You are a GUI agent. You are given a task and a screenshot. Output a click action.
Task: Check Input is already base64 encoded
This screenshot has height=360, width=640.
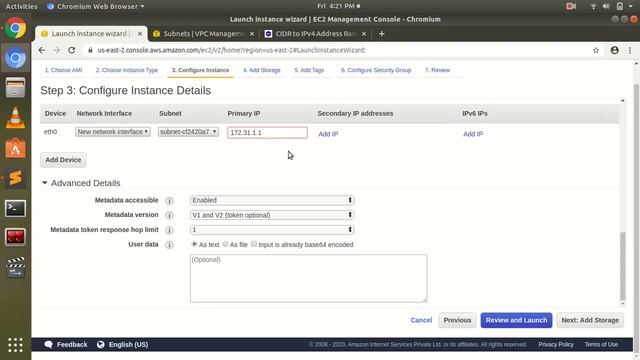click(254, 244)
